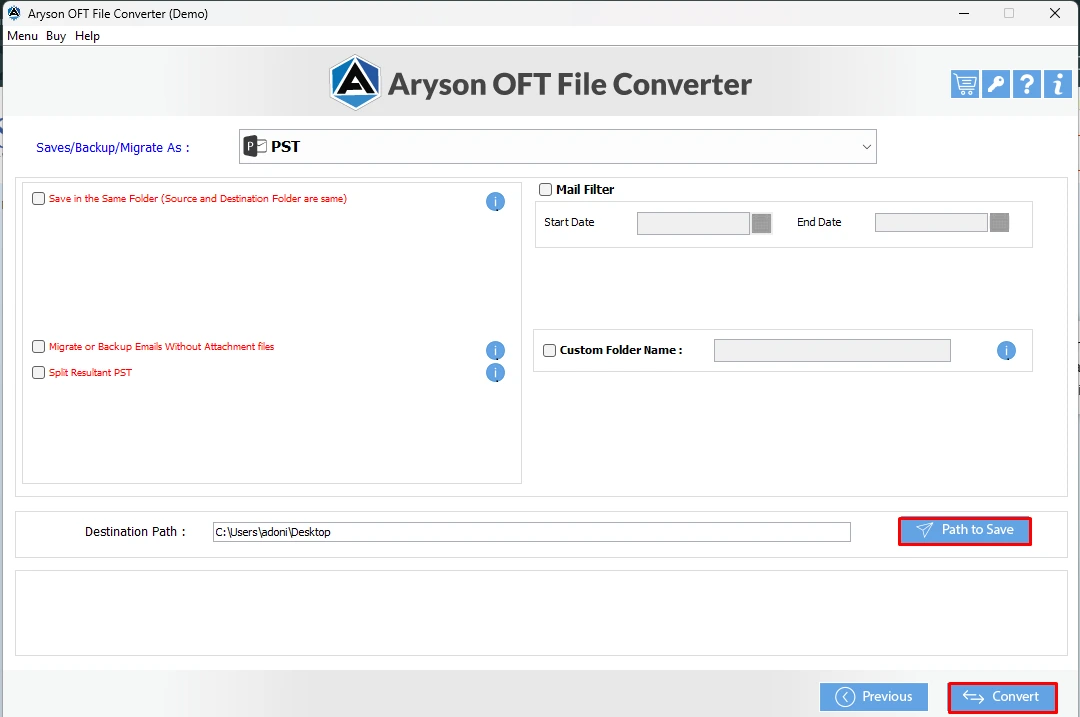Image resolution: width=1080 pixels, height=717 pixels.
Task: Enable Save in the Same Folder checkbox
Action: [x=39, y=198]
